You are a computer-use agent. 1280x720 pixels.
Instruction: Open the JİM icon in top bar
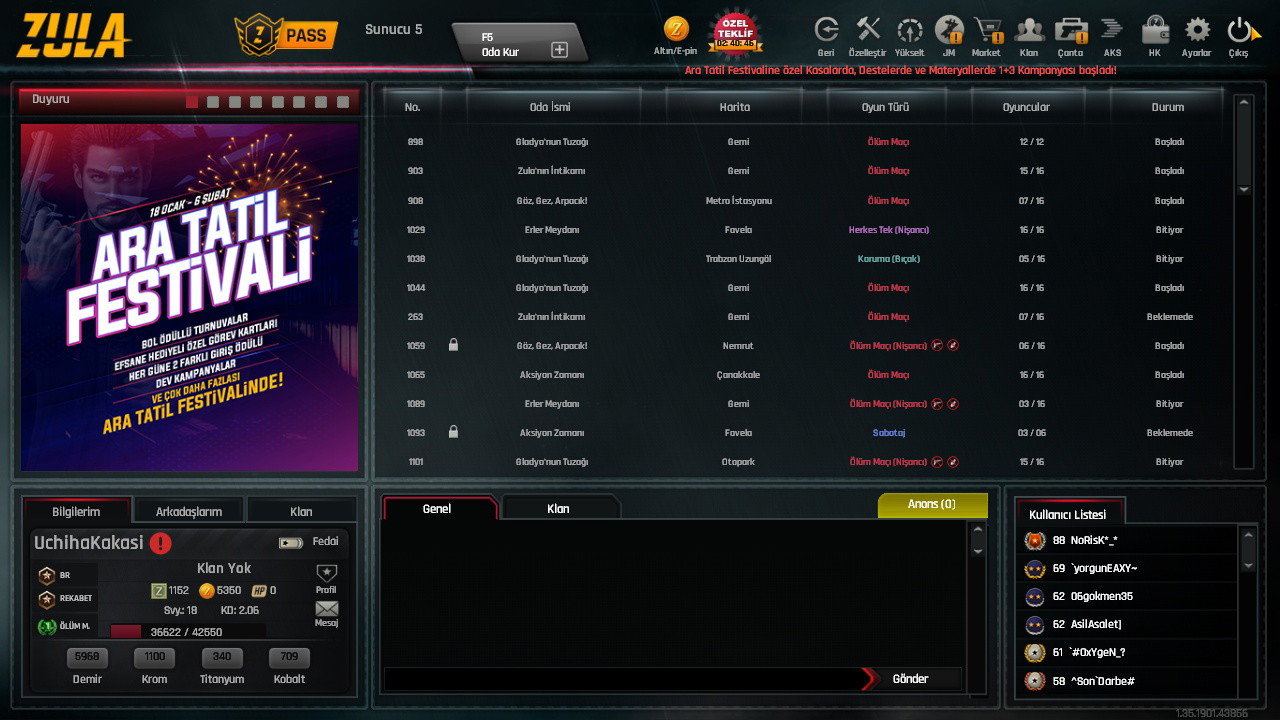point(948,29)
